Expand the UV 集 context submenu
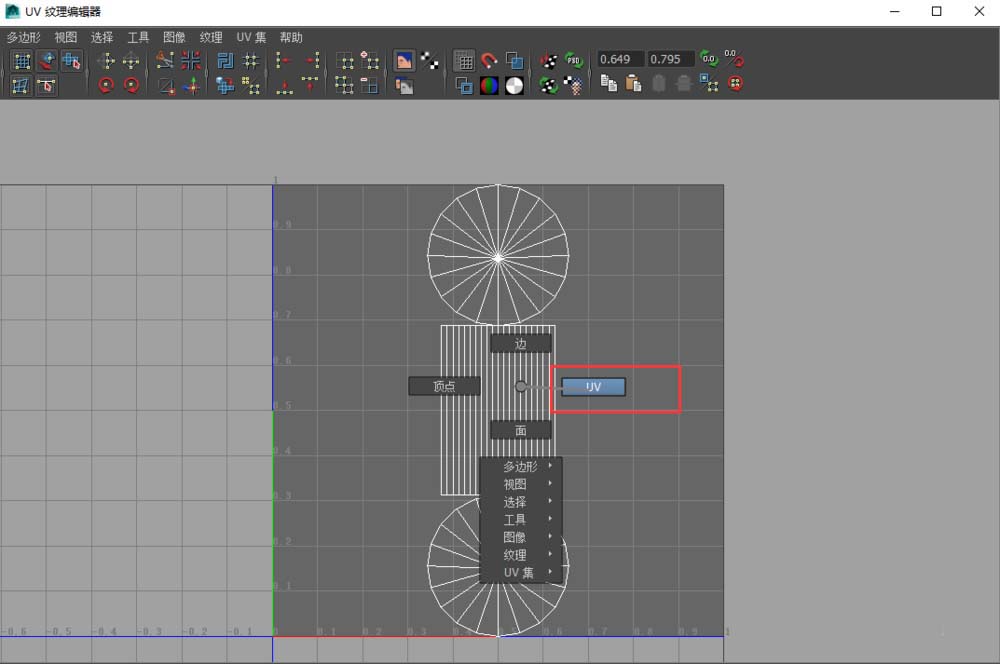Viewport: 1000px width, 664px height. pos(520,573)
